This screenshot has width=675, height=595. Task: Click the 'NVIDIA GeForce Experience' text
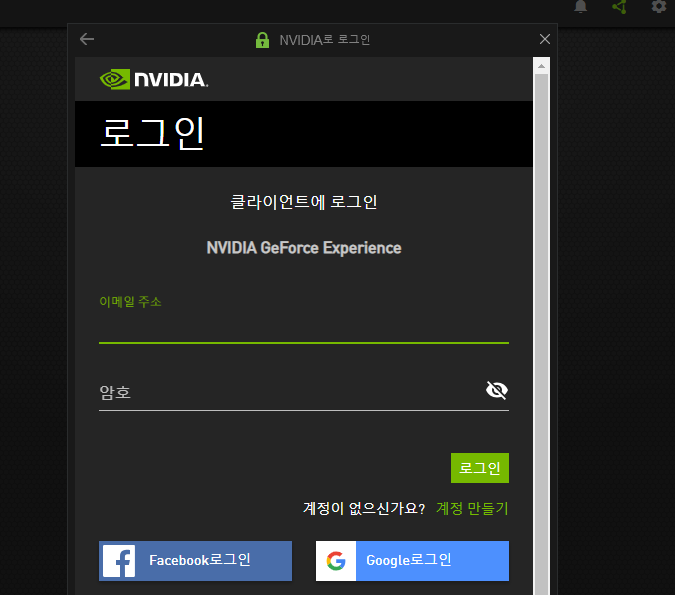(303, 248)
